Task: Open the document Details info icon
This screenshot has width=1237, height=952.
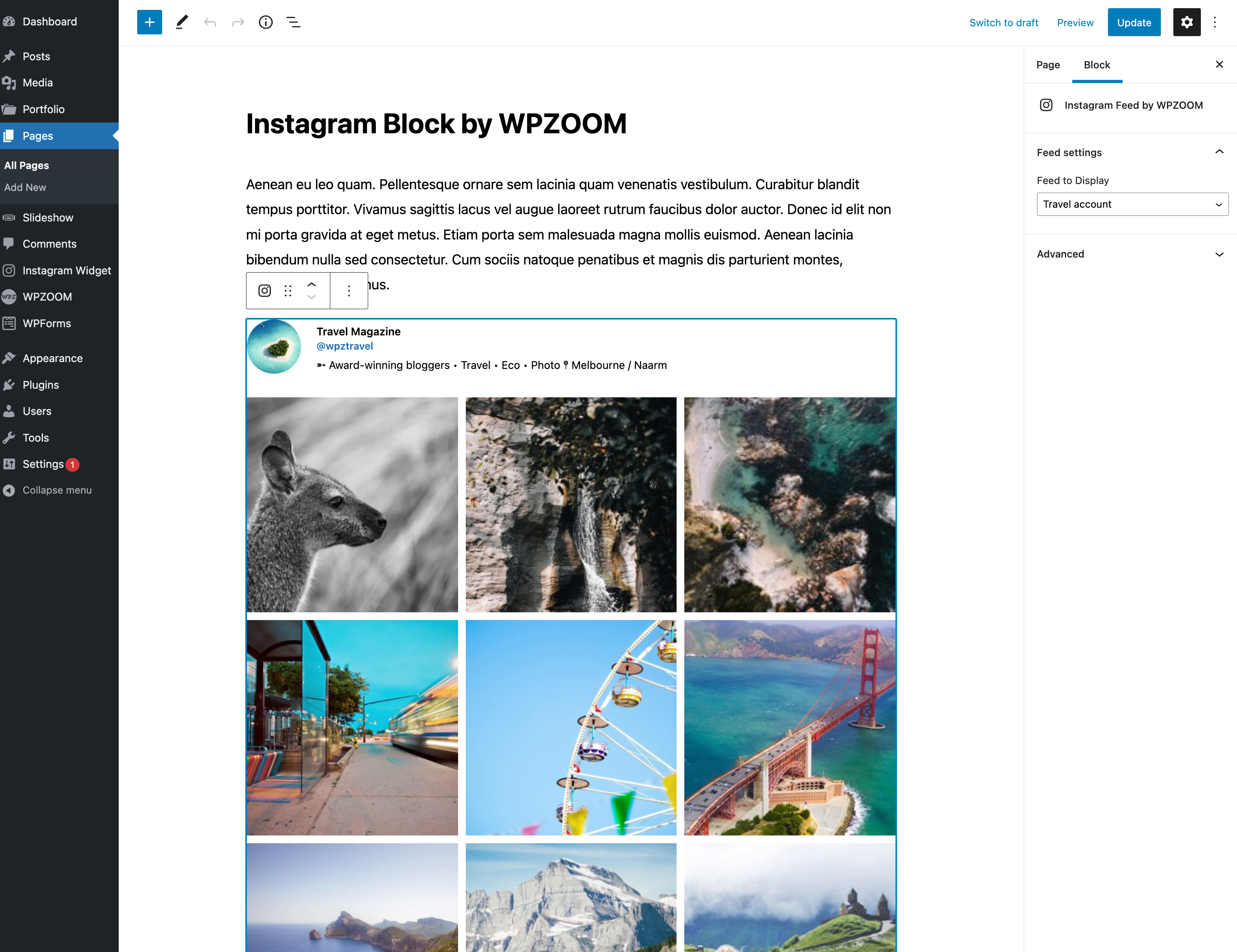Action: coord(266,22)
